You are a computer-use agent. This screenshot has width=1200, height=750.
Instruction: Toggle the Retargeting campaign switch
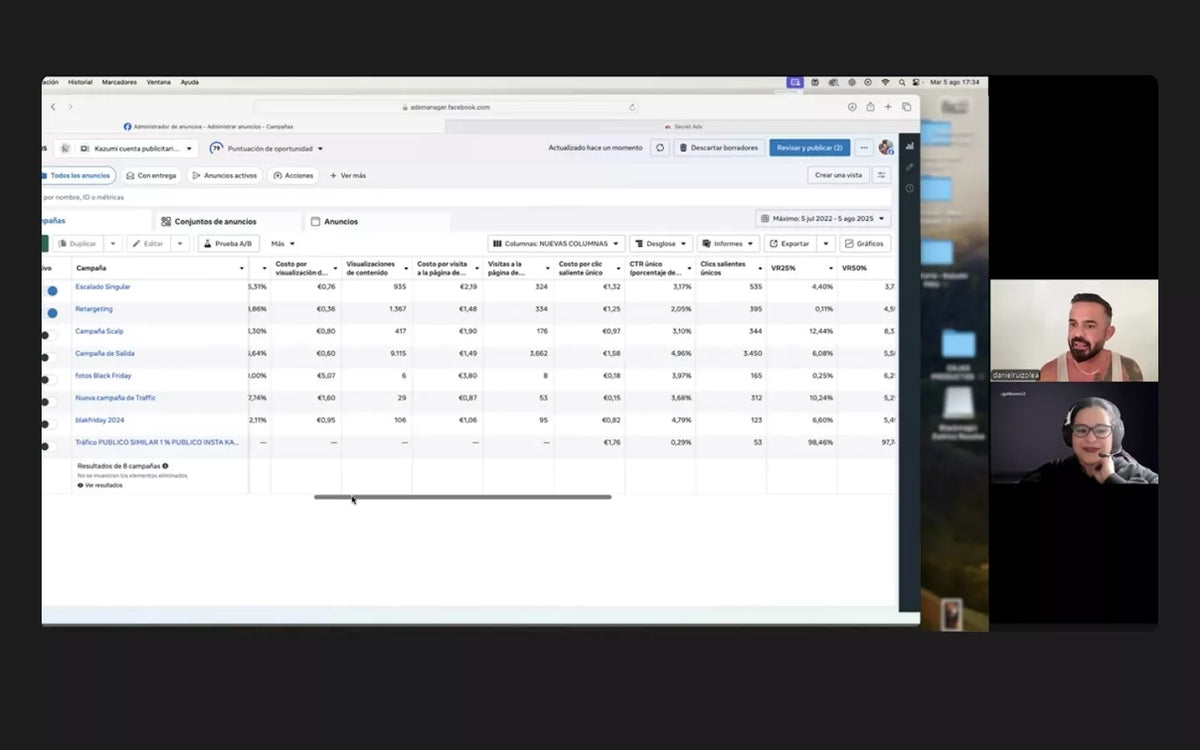tap(49, 312)
